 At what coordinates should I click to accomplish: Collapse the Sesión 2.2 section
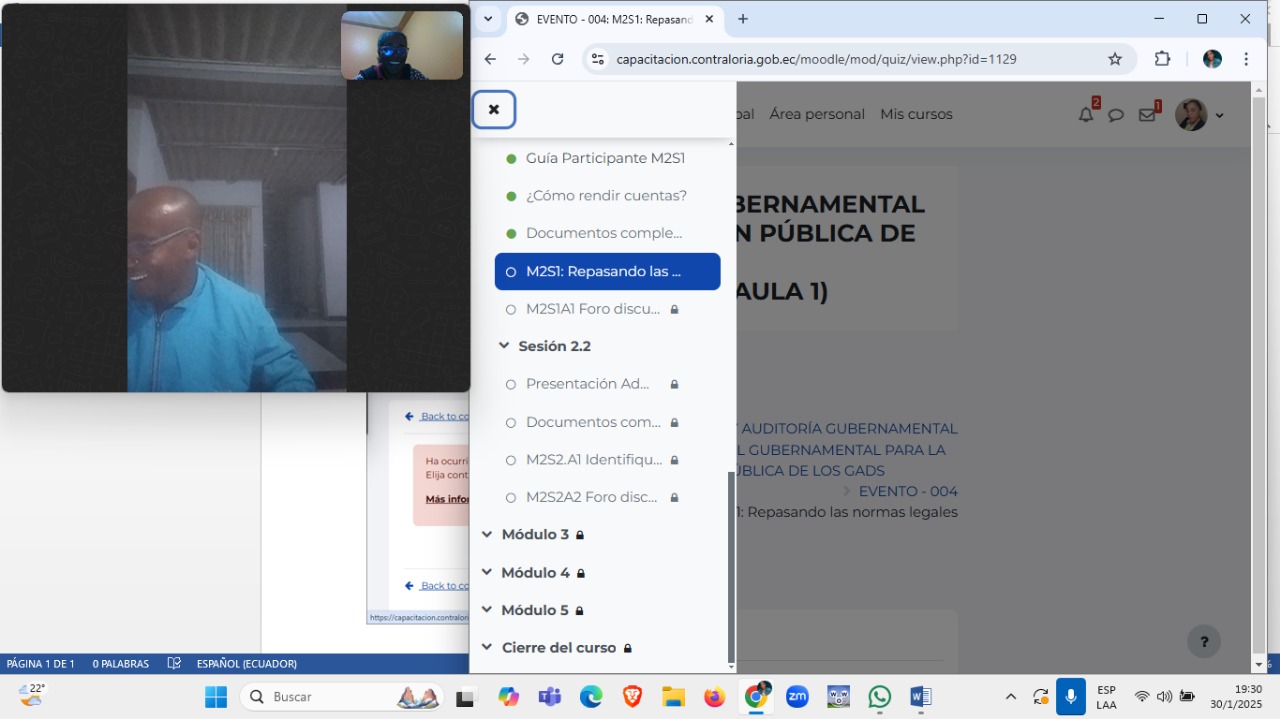pyautogui.click(x=505, y=346)
